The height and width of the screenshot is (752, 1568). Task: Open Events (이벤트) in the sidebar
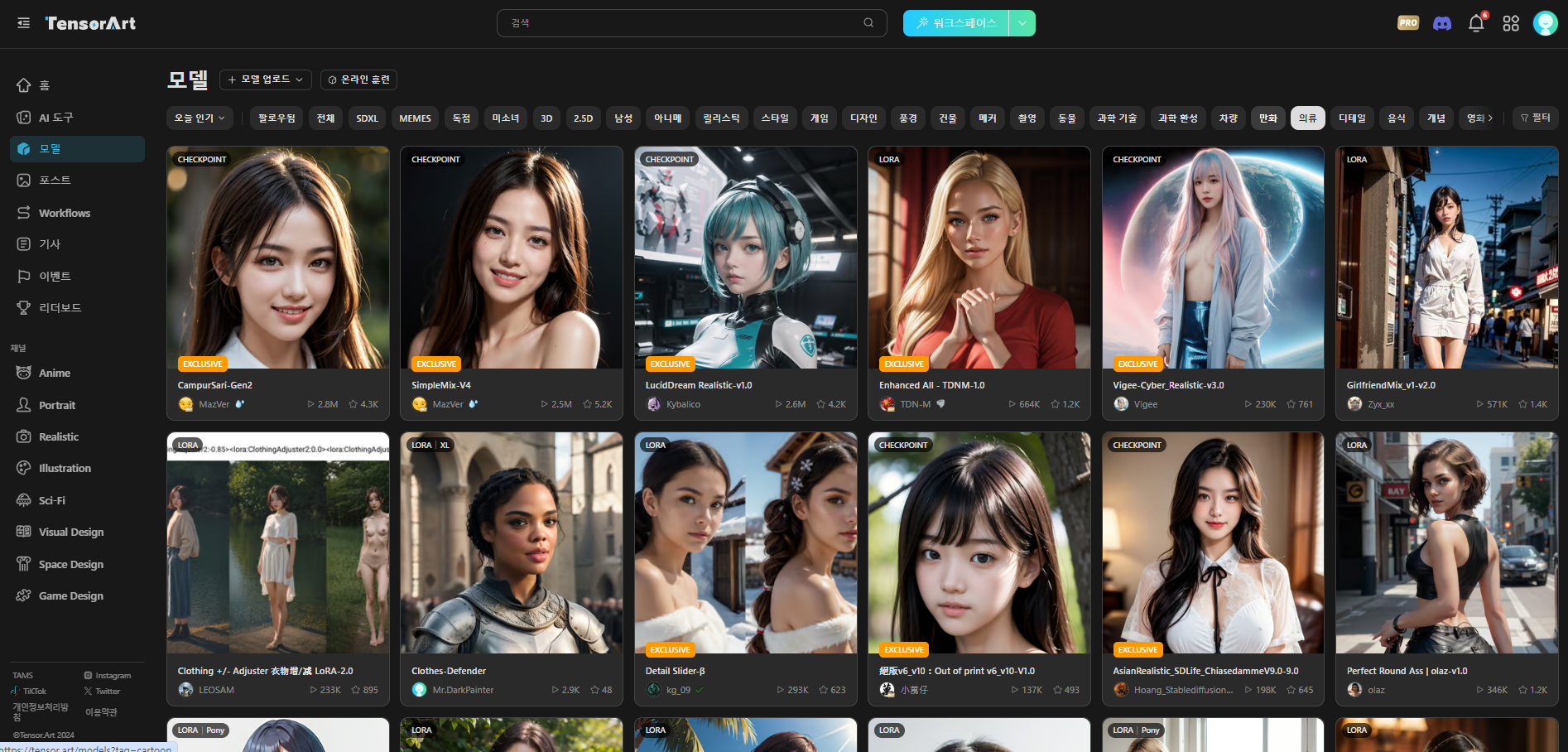tap(77, 276)
